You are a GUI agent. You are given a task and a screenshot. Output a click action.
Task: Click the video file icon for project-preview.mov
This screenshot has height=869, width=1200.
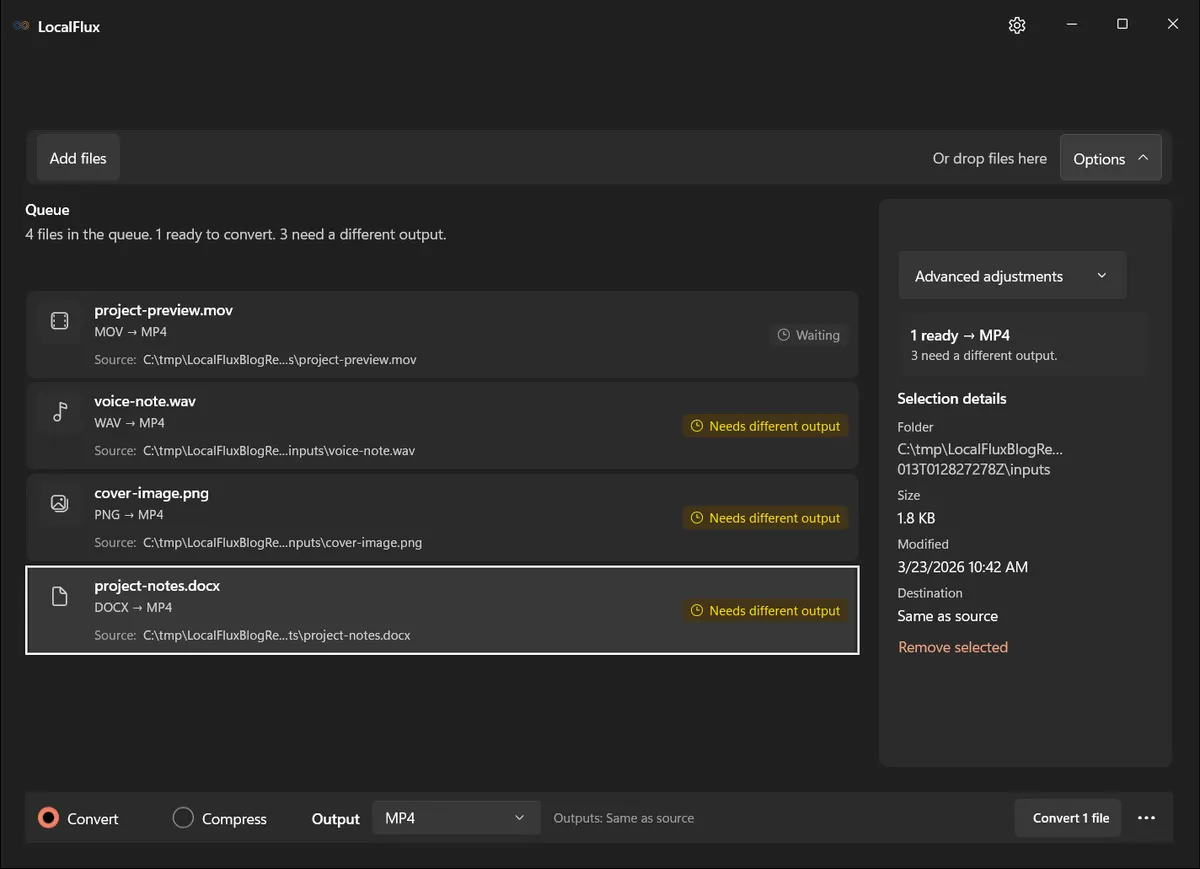[59, 320]
